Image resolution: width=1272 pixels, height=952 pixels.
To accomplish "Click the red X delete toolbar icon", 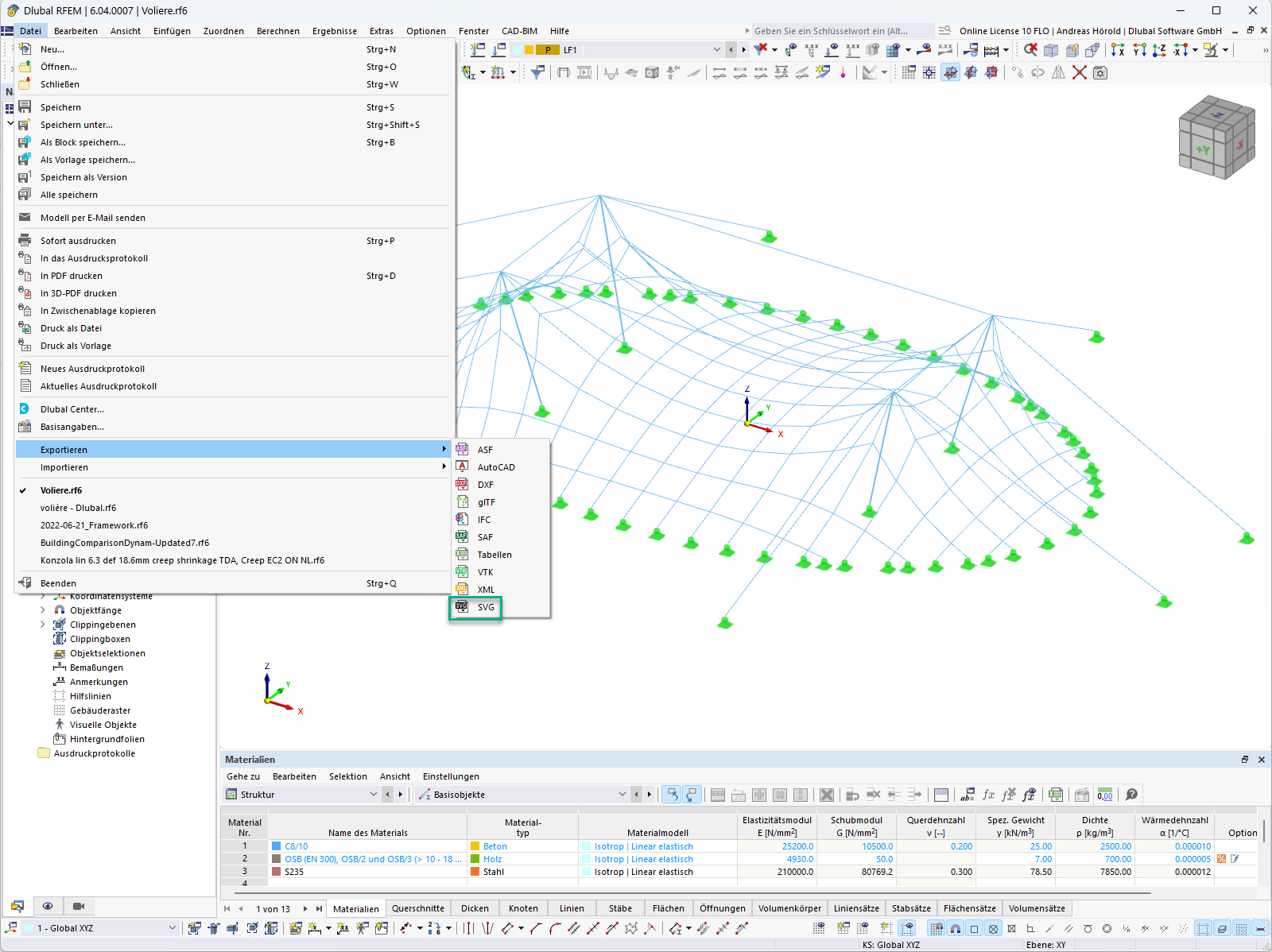I will [x=1080, y=72].
